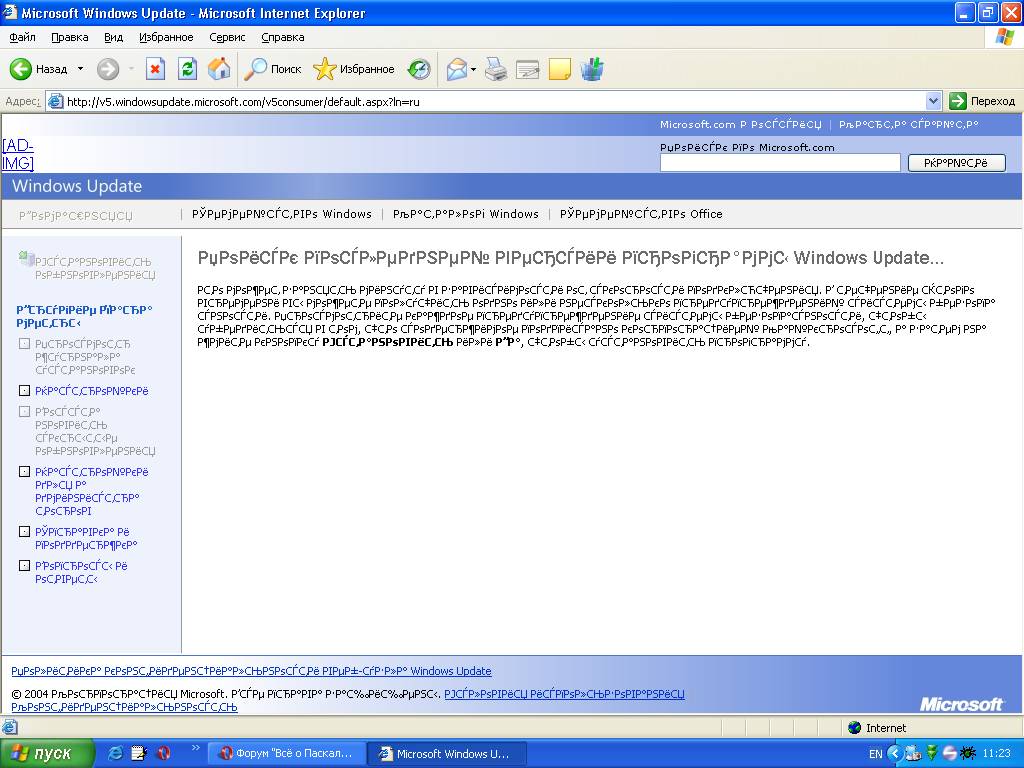Click the navigation link ending in Office
The height and width of the screenshot is (768, 1024).
(x=641, y=214)
